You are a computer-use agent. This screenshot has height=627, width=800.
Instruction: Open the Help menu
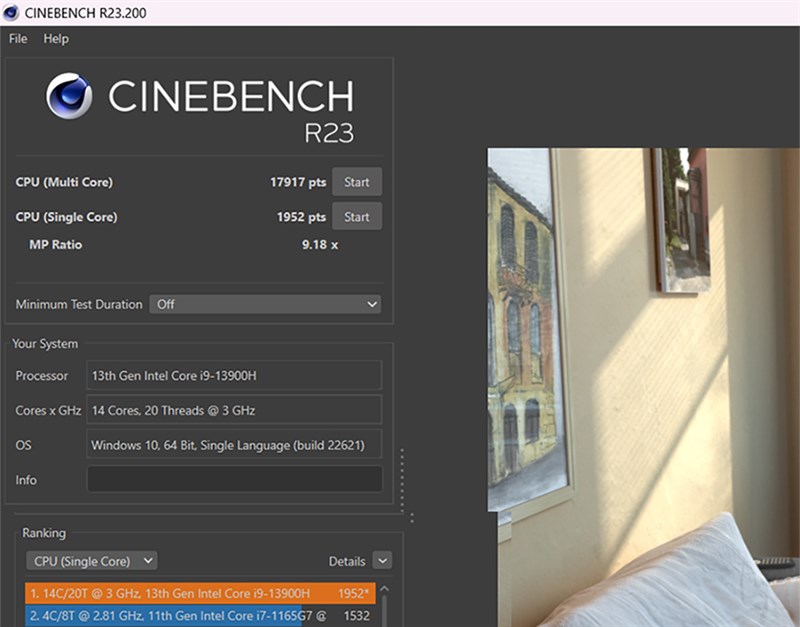click(56, 39)
